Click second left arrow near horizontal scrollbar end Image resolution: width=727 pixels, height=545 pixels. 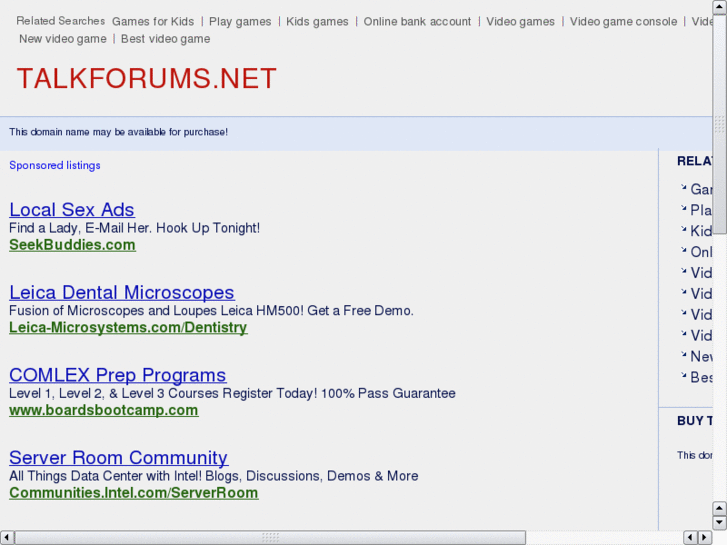click(x=690, y=538)
